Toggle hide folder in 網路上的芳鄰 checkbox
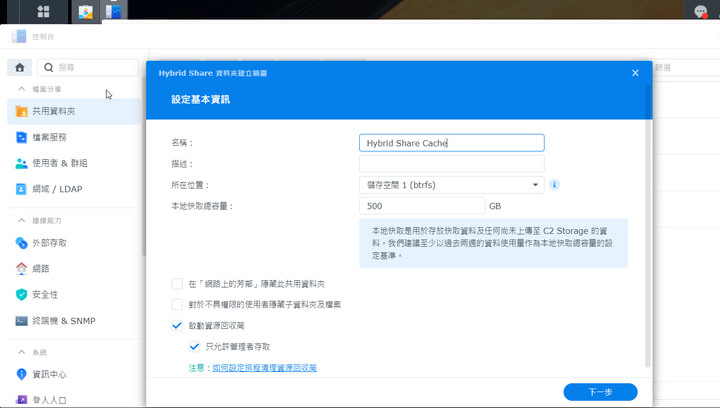 coord(177,284)
